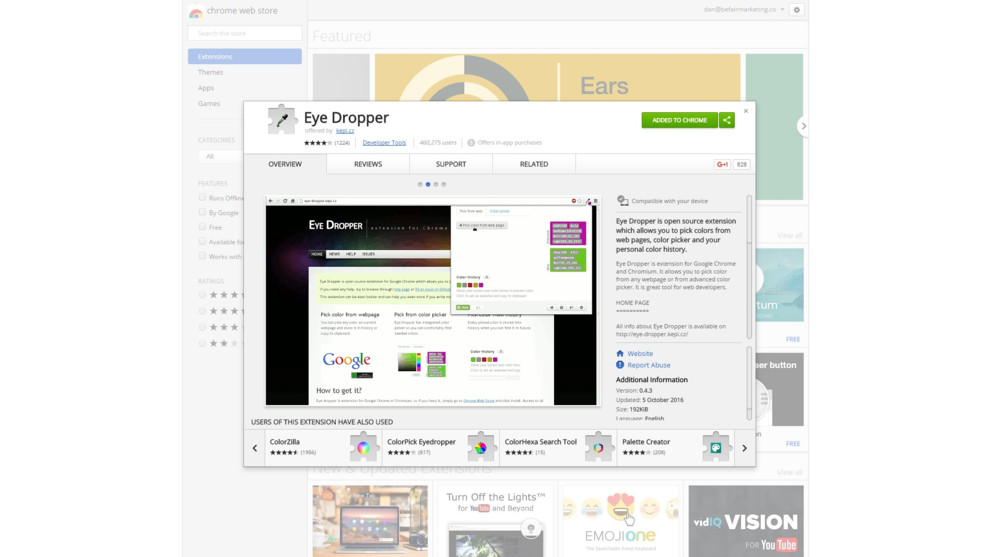Screen dimensions: 1000x557
Task: Open the vidIQ Vision for YouTube tile
Action: [746, 521]
